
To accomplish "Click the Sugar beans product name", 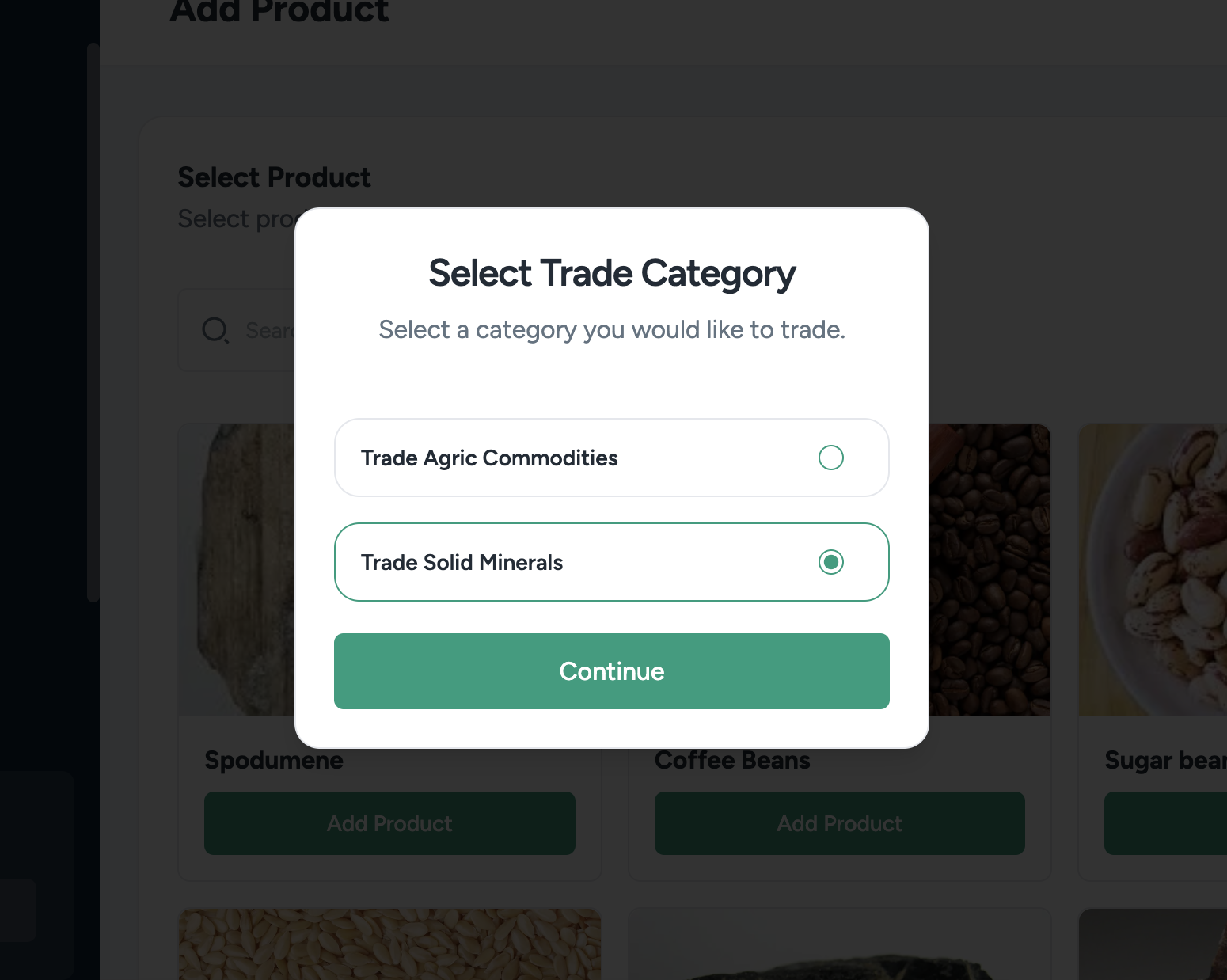I will coord(1164,760).
